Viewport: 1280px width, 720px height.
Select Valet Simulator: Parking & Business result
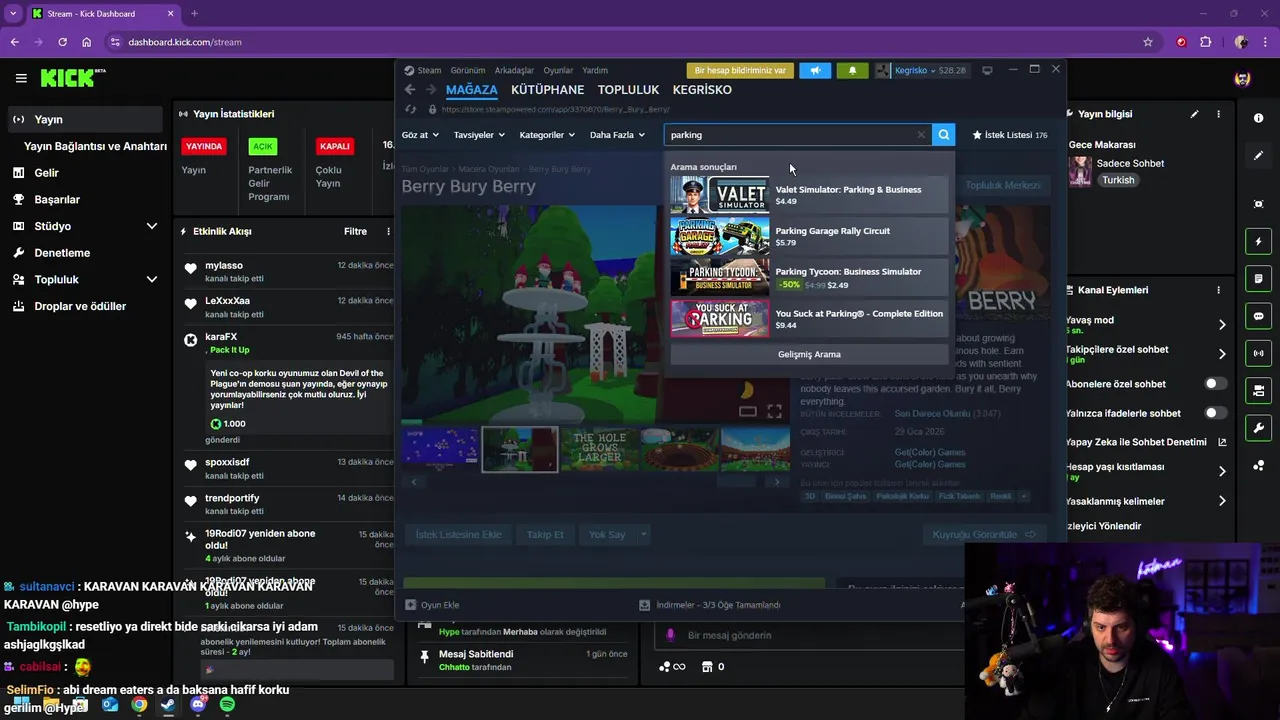pos(809,195)
